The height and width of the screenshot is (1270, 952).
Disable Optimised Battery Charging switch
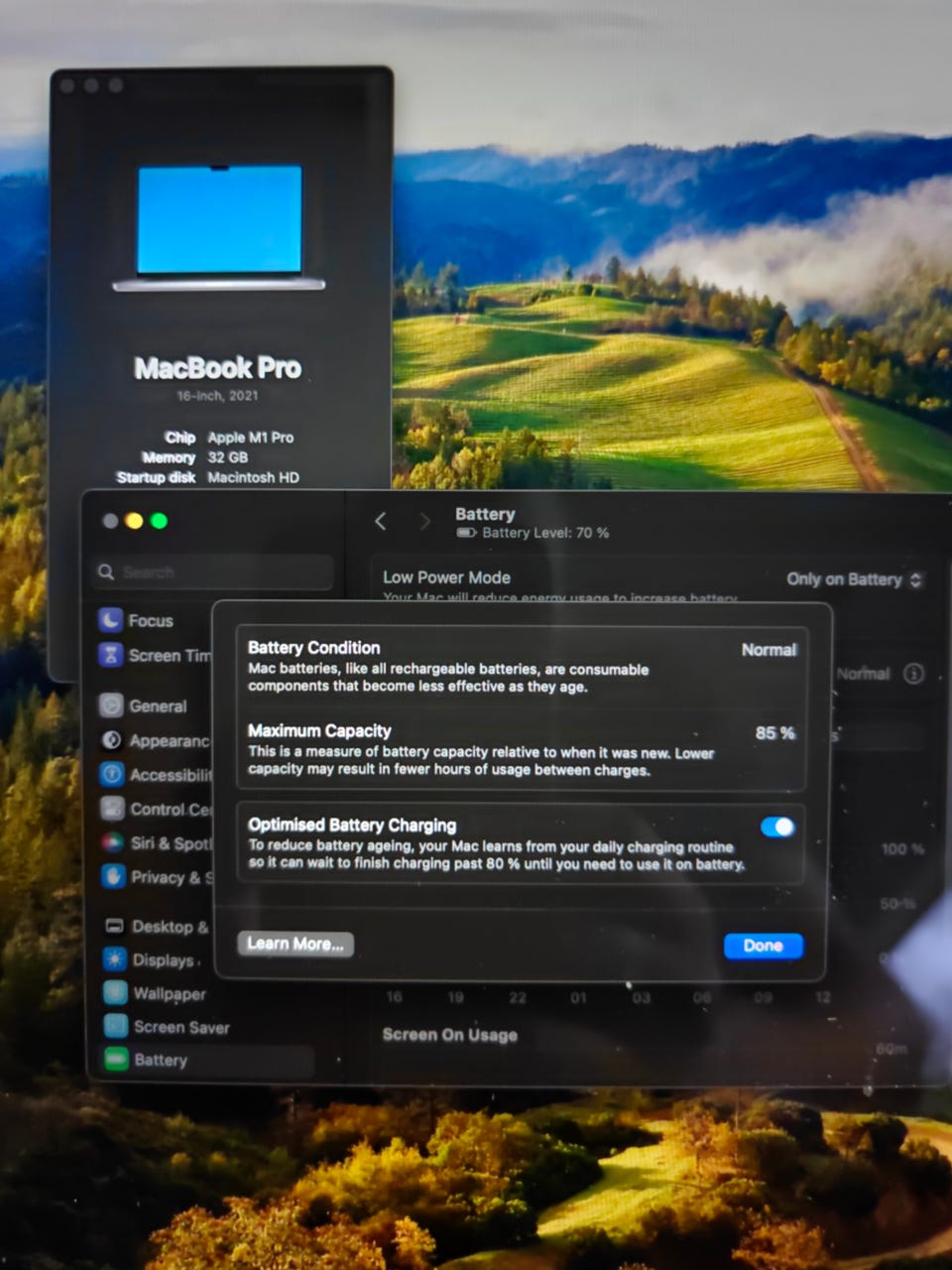tap(777, 826)
